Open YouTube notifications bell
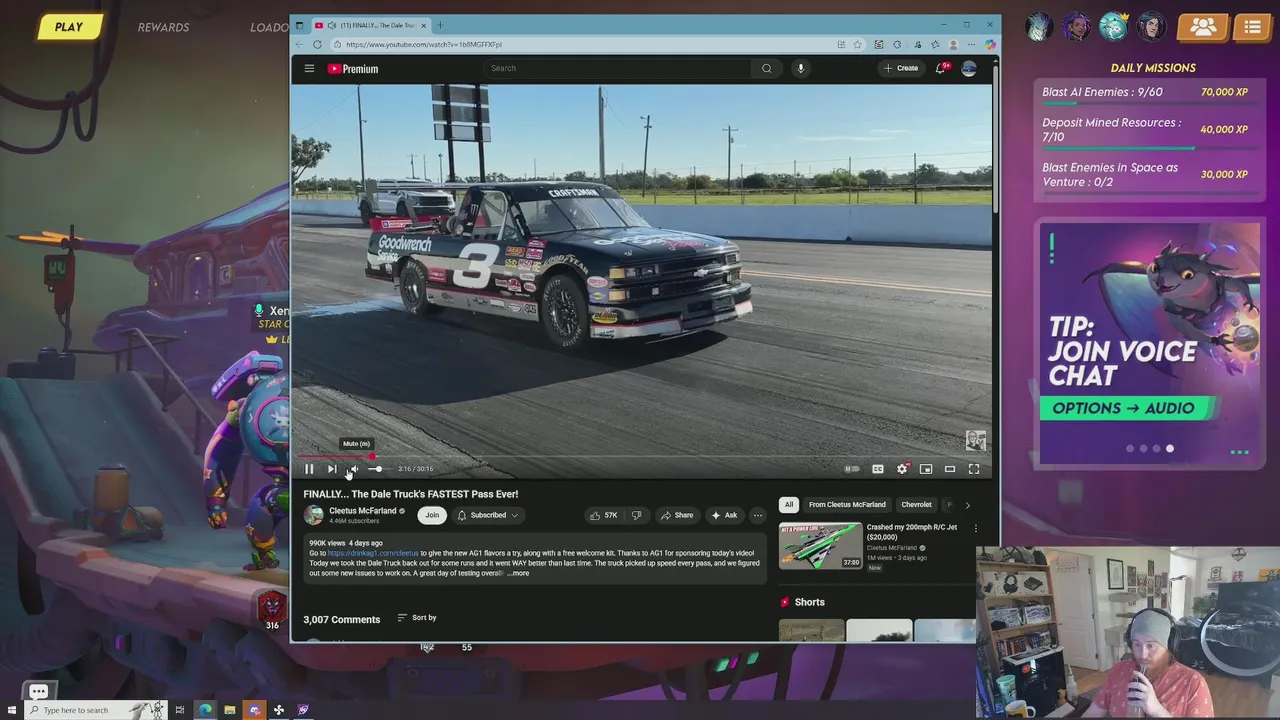1280x720 pixels. (941, 68)
